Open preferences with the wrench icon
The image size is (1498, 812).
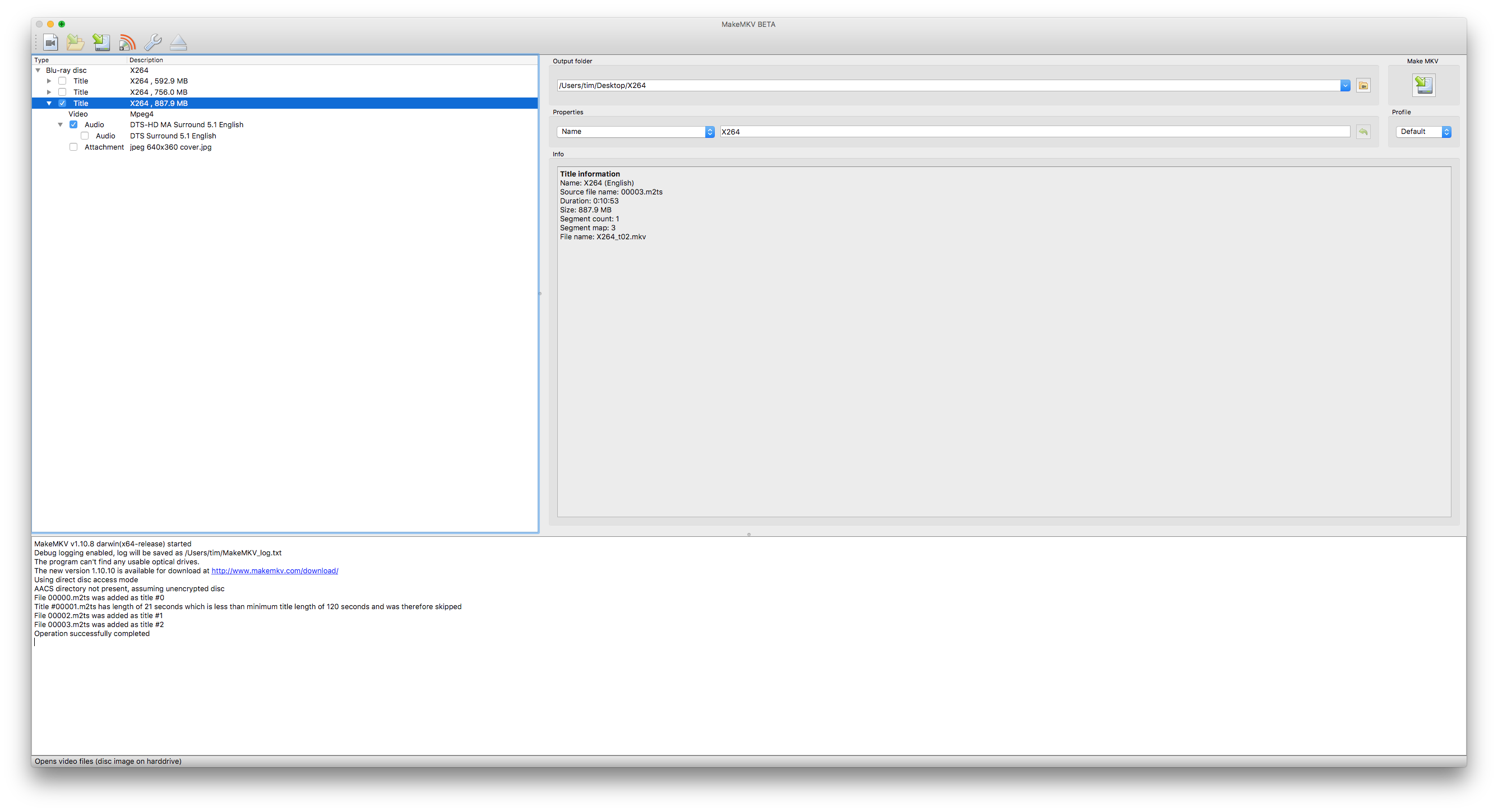(153, 43)
